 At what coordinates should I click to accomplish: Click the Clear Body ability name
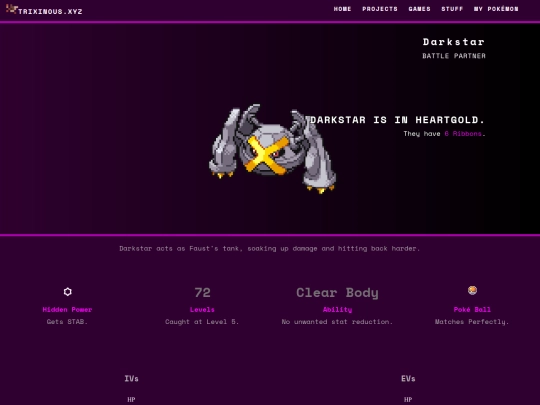point(337,293)
